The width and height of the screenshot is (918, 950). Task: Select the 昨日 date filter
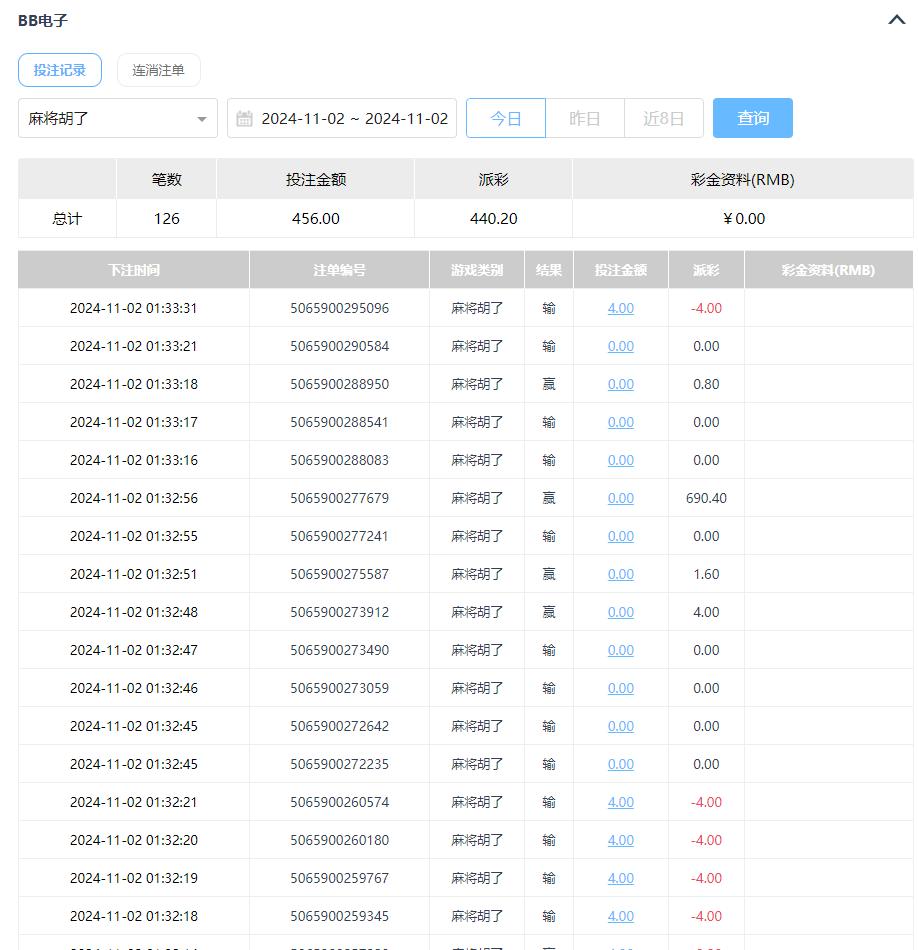point(585,118)
